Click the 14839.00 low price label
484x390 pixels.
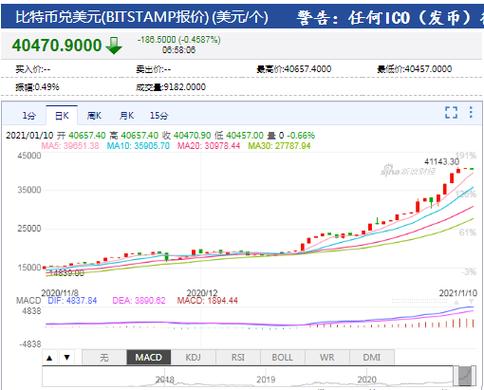tap(66, 273)
